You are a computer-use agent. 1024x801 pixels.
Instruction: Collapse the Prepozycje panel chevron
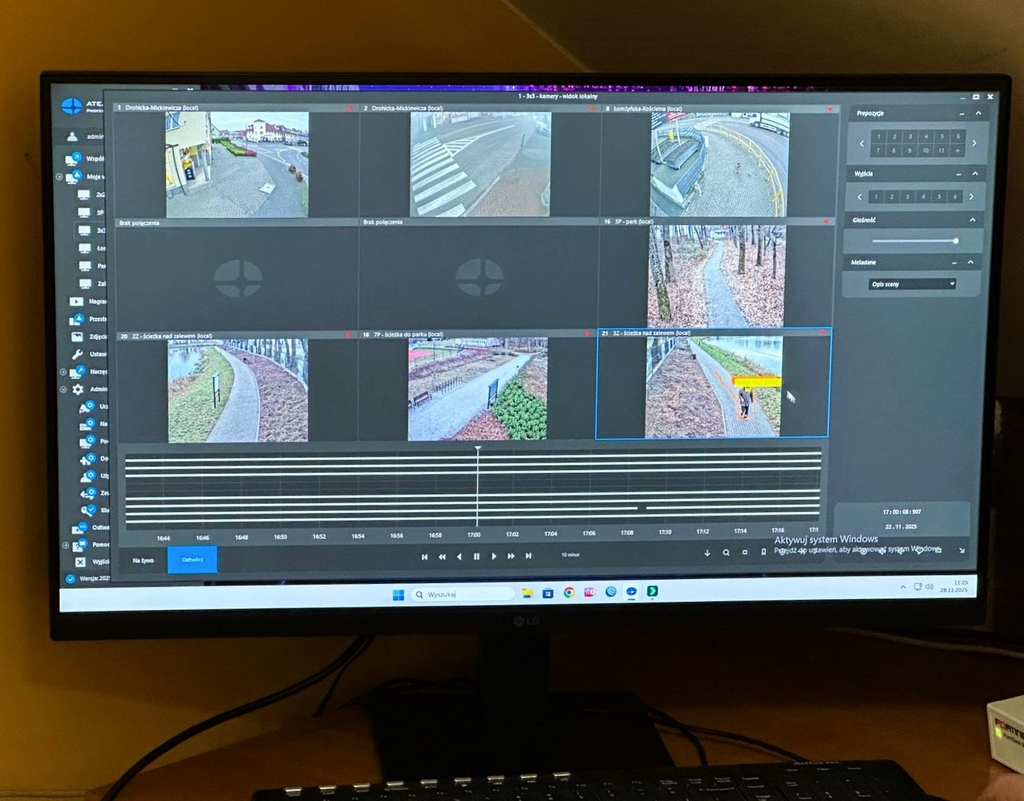[977, 114]
